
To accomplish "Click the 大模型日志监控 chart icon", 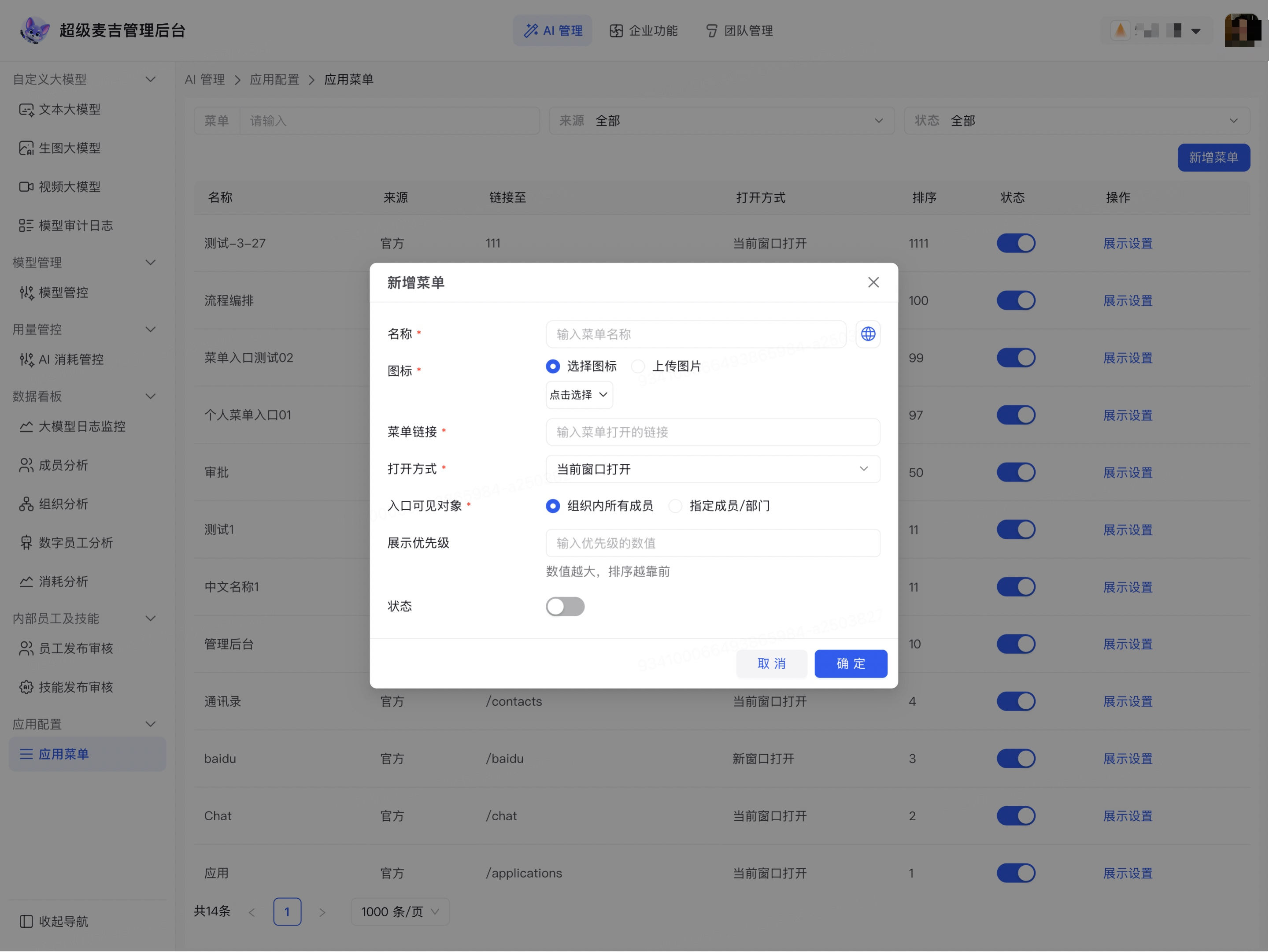I will [x=26, y=426].
